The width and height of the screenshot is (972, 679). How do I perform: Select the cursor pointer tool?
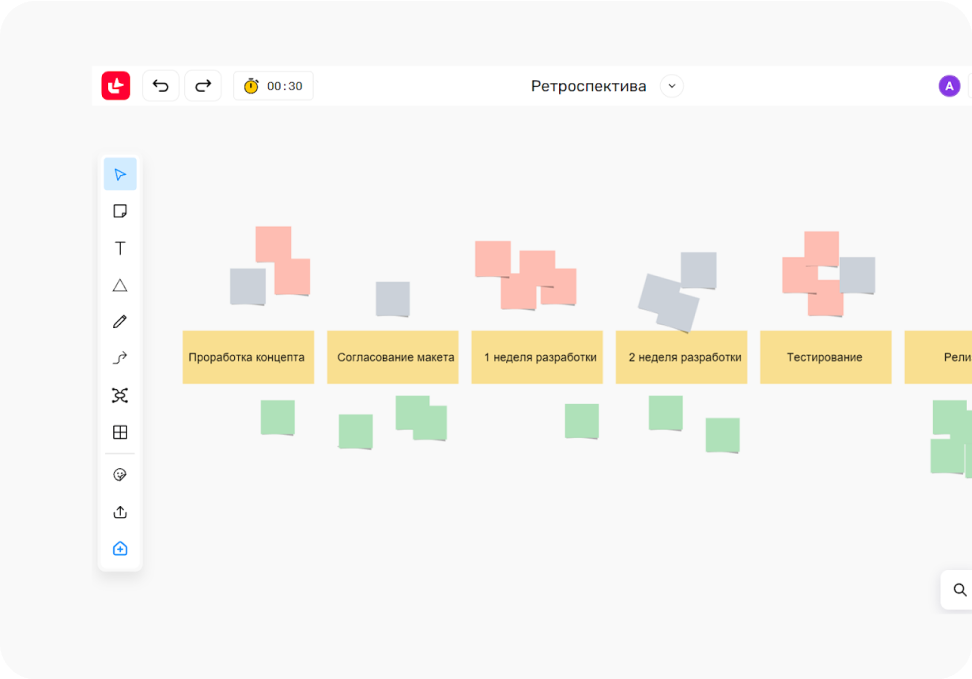120,175
